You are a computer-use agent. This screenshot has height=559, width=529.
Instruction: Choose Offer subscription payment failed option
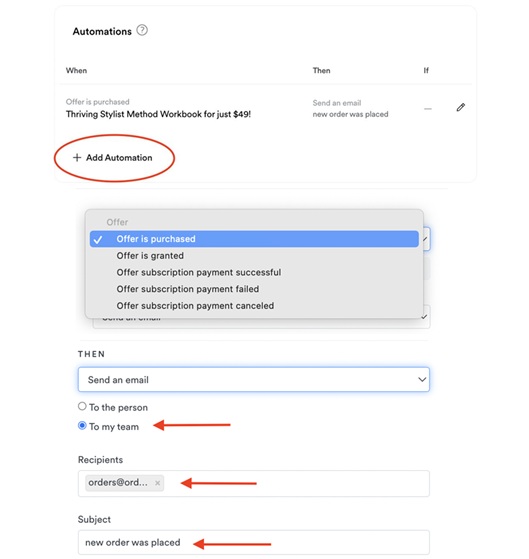coord(254,289)
